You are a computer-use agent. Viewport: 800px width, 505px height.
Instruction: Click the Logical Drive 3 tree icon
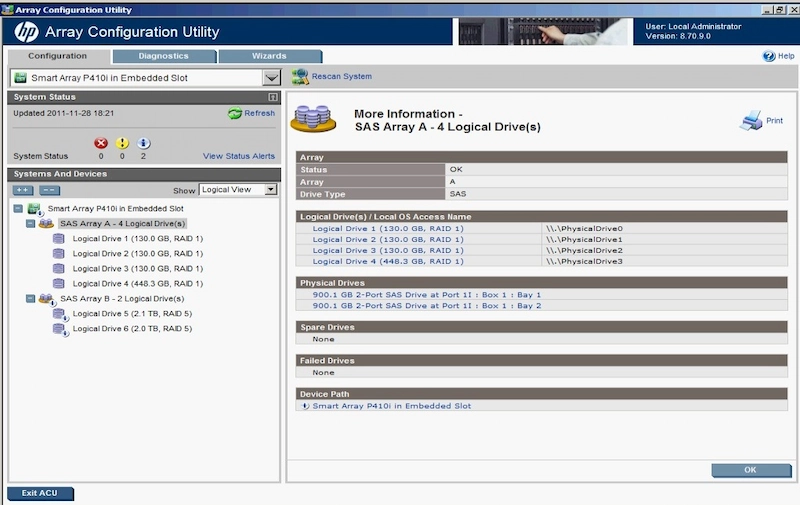(x=59, y=268)
